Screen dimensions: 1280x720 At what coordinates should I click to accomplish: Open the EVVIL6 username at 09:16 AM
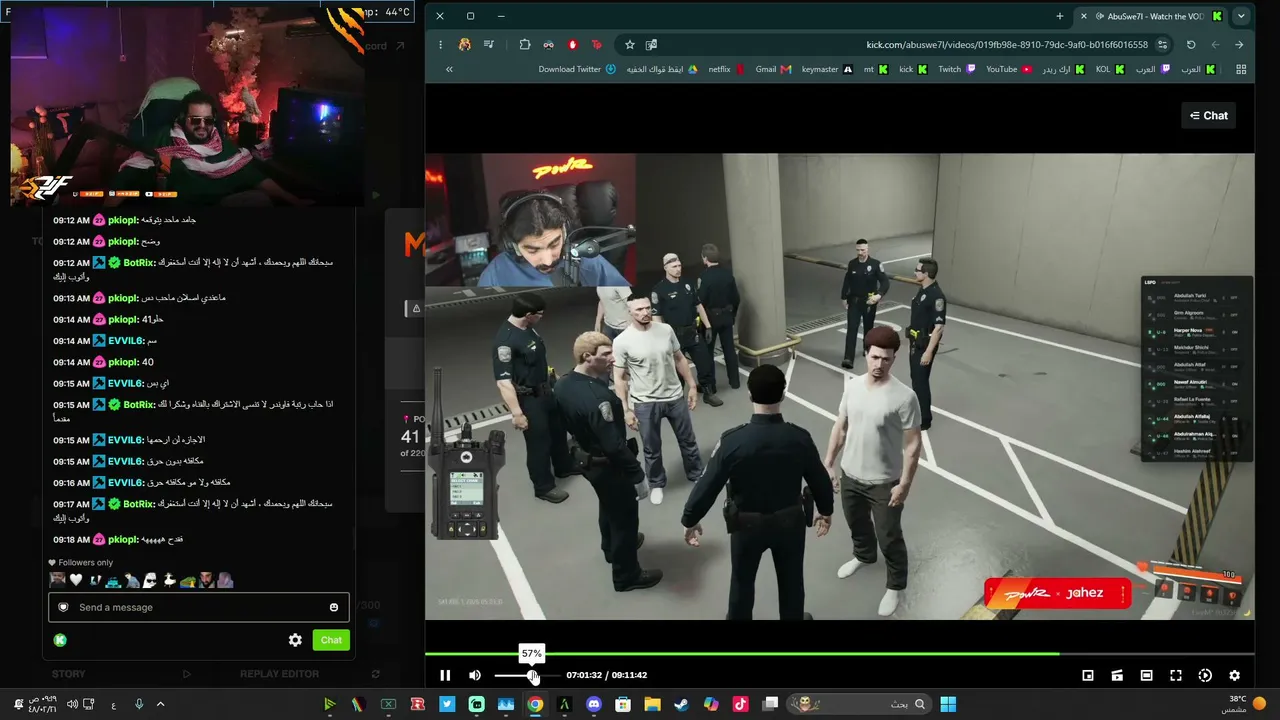(x=126, y=483)
